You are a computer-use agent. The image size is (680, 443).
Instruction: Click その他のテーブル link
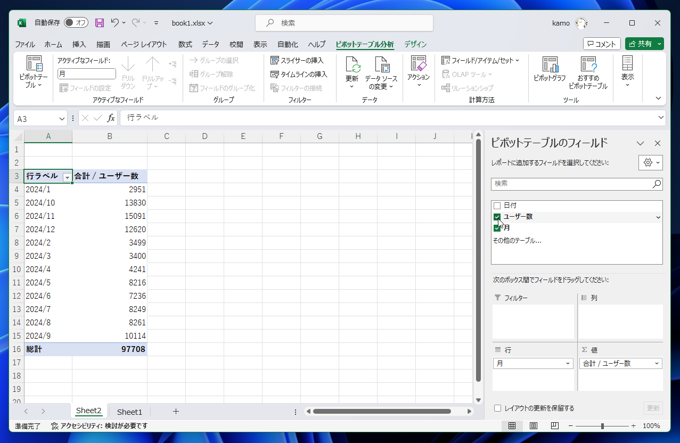(x=517, y=241)
